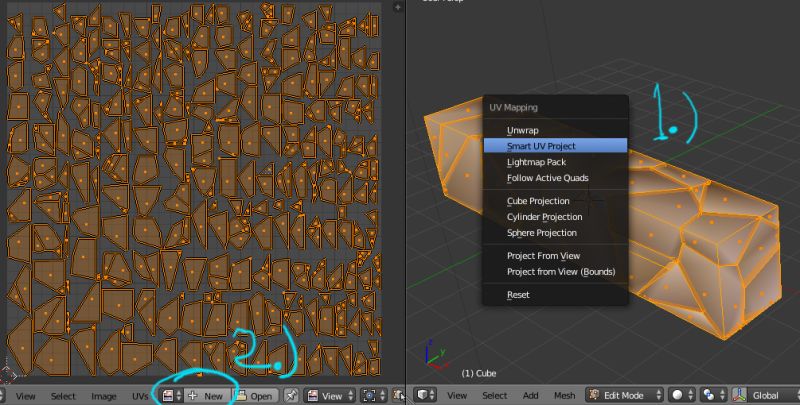Choose Project From View entry
This screenshot has height=405, width=800.
coord(555,256)
